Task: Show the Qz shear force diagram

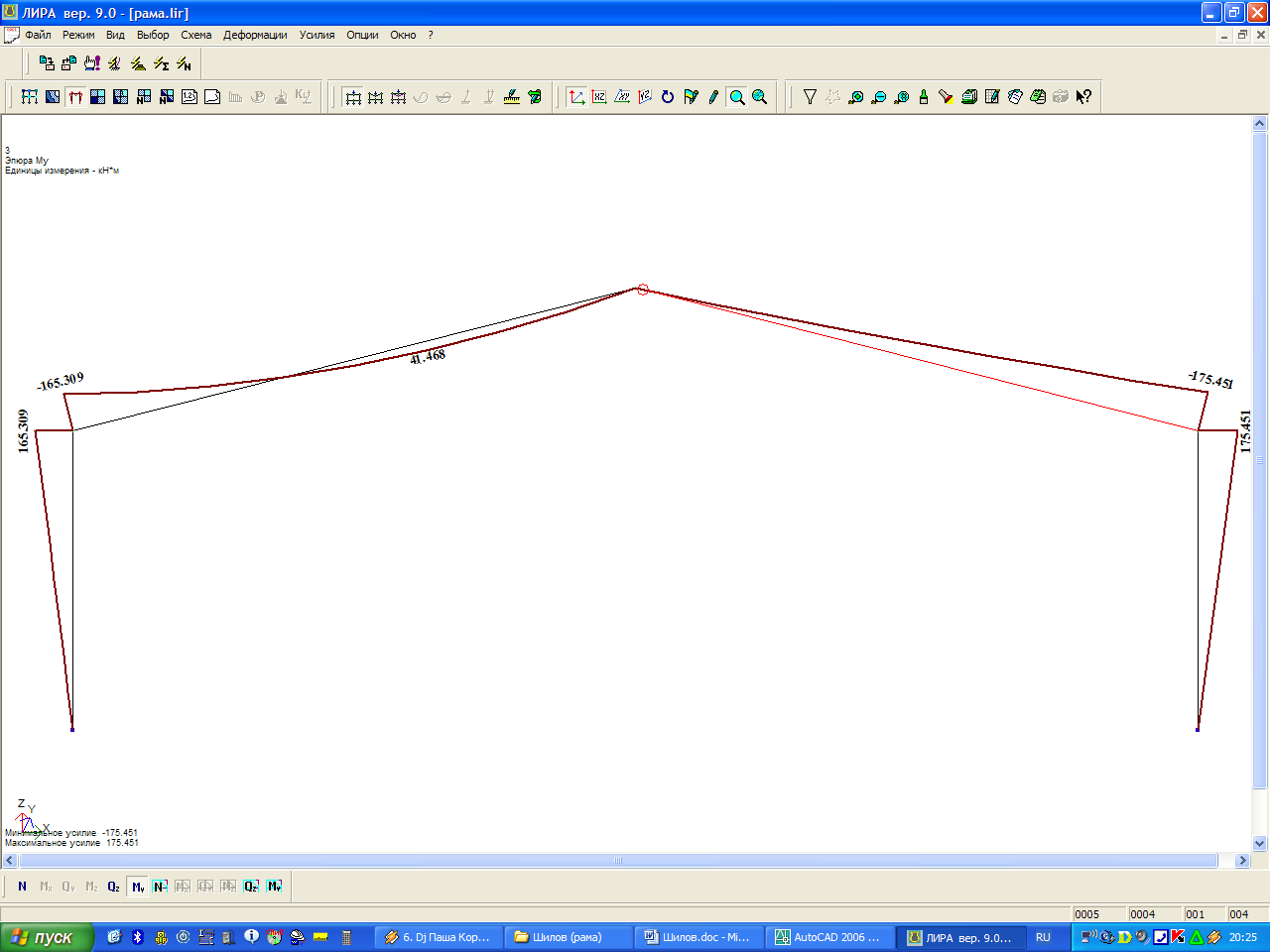Action: click(x=114, y=887)
